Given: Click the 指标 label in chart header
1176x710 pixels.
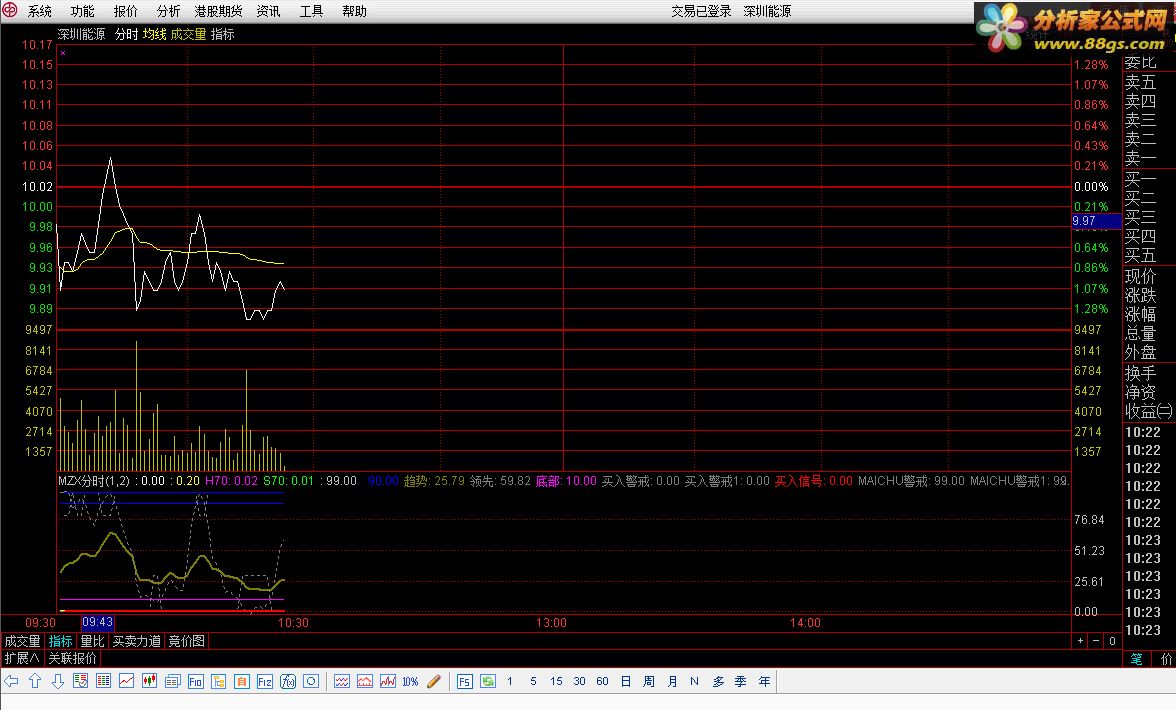Looking at the screenshot, I should [223, 34].
